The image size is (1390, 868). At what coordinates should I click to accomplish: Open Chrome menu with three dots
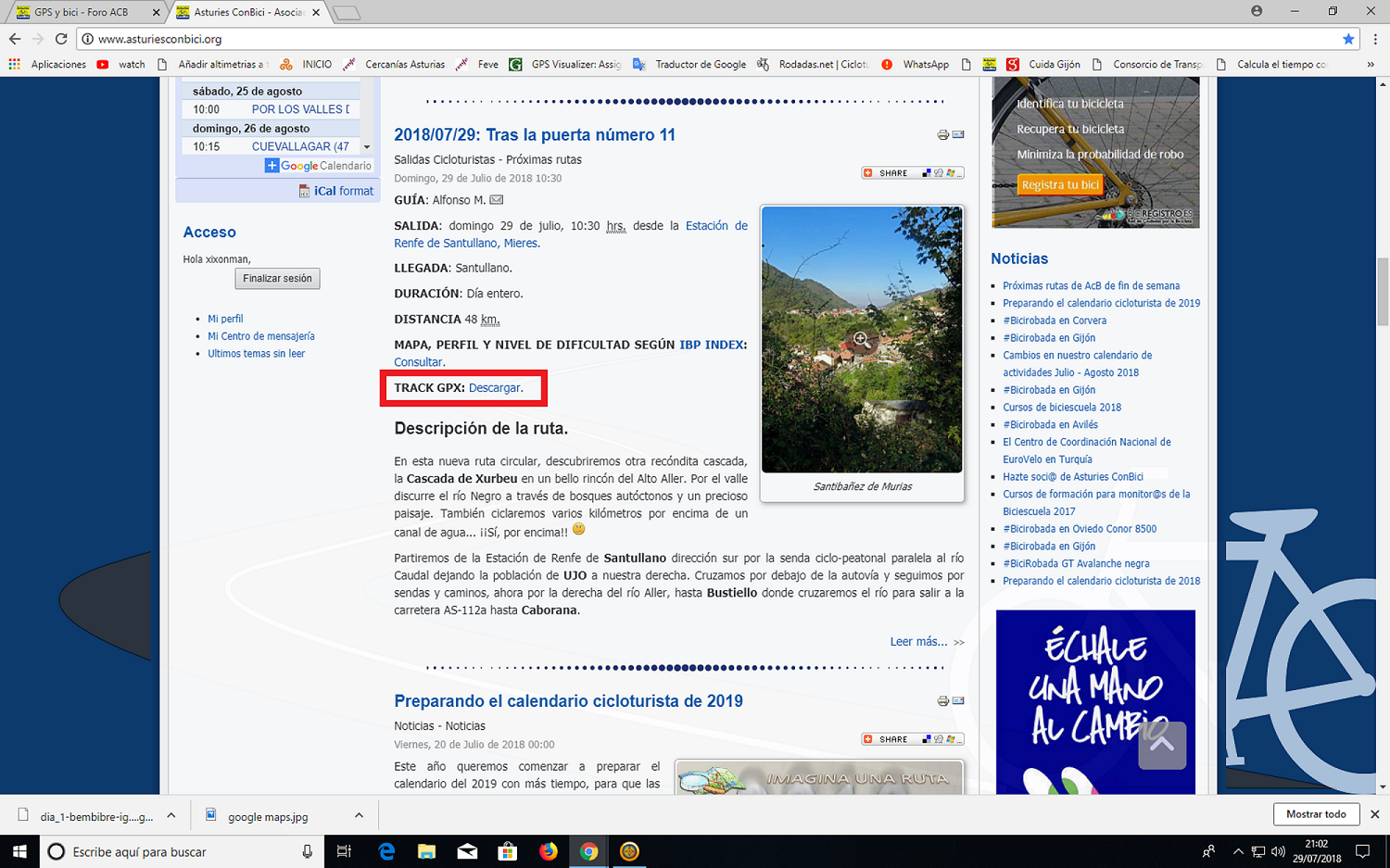[1375, 39]
